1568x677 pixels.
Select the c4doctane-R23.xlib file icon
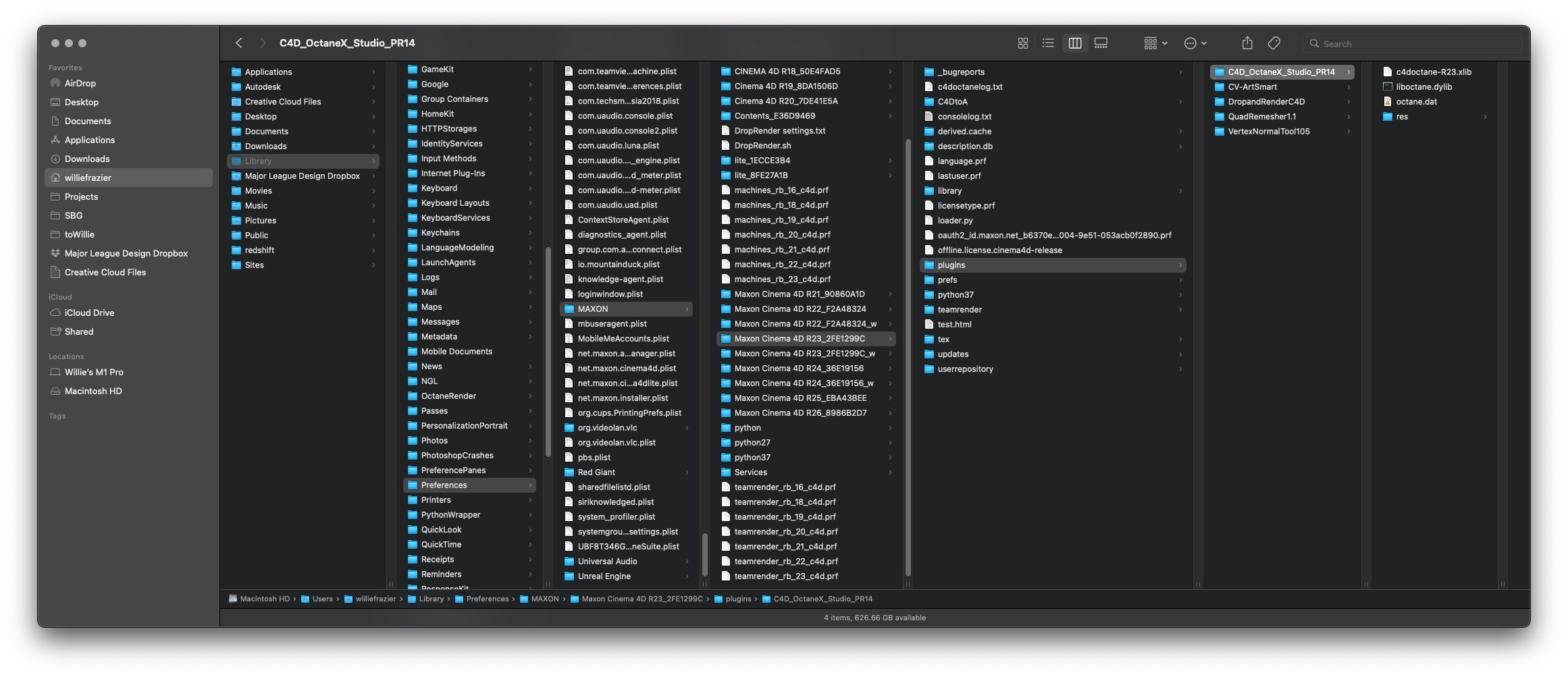[x=1388, y=72]
